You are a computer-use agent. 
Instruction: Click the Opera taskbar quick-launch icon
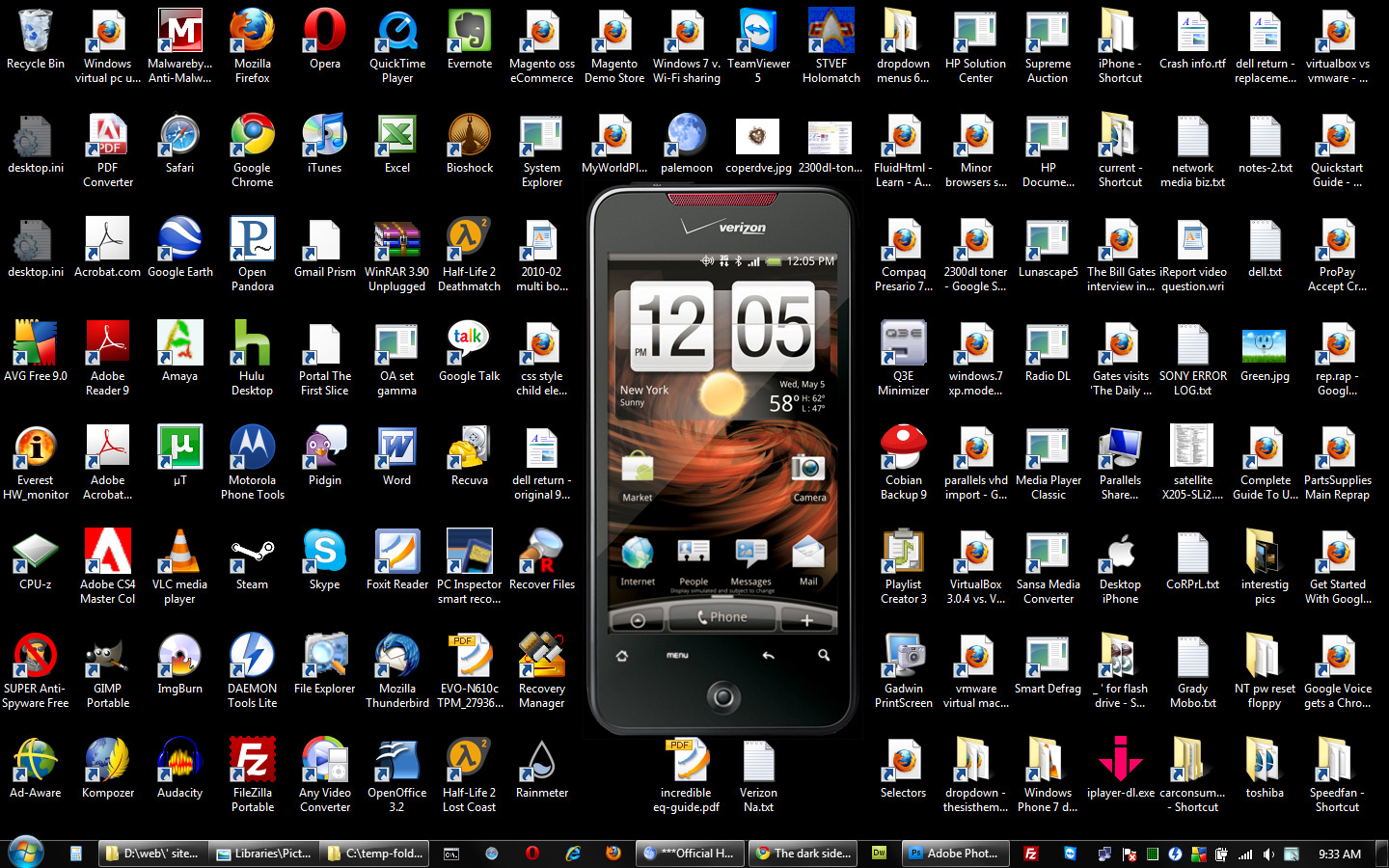pyautogui.click(x=532, y=854)
